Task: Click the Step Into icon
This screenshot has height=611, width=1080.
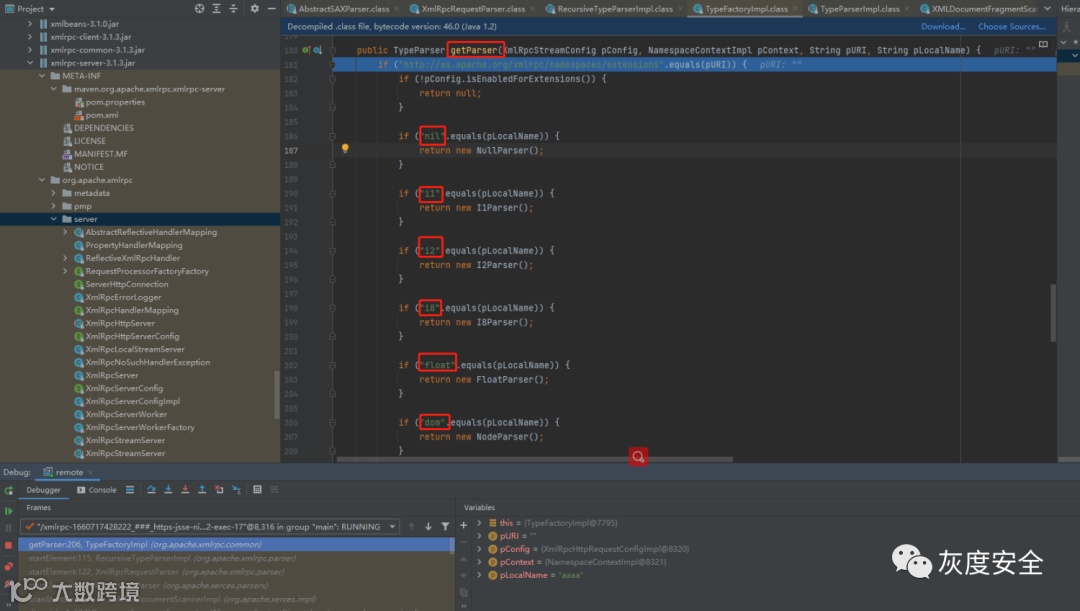Action: pos(168,490)
